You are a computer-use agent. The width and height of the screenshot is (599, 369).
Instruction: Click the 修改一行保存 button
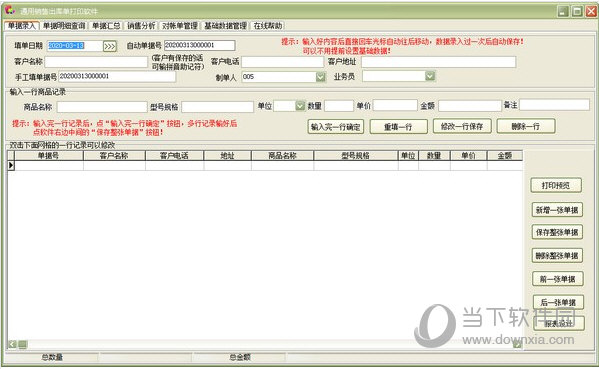tap(462, 126)
